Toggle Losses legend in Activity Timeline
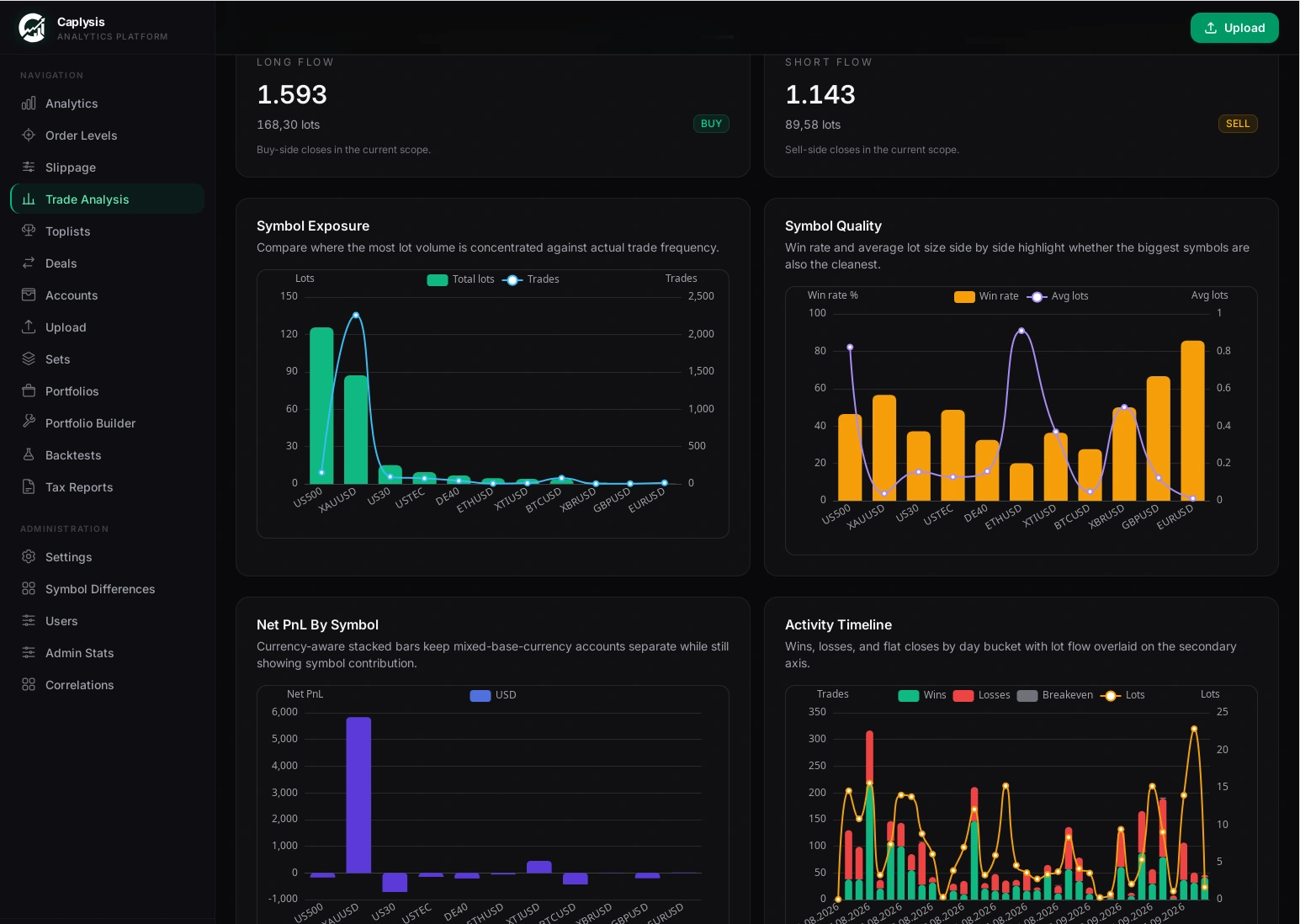The image size is (1300, 924). point(981,695)
